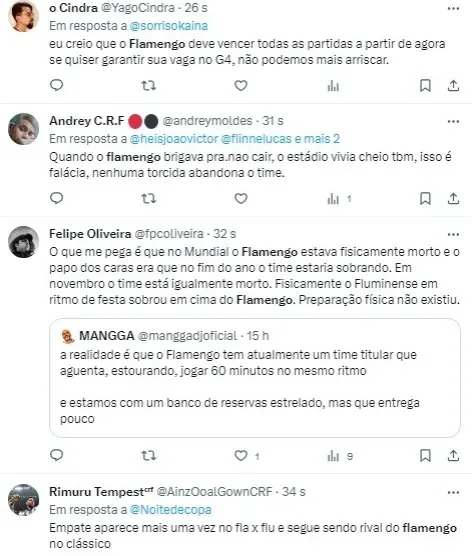The height and width of the screenshot is (556, 472).
Task: Open more options for Felipe Oliveira's tweet
Action: (x=453, y=234)
